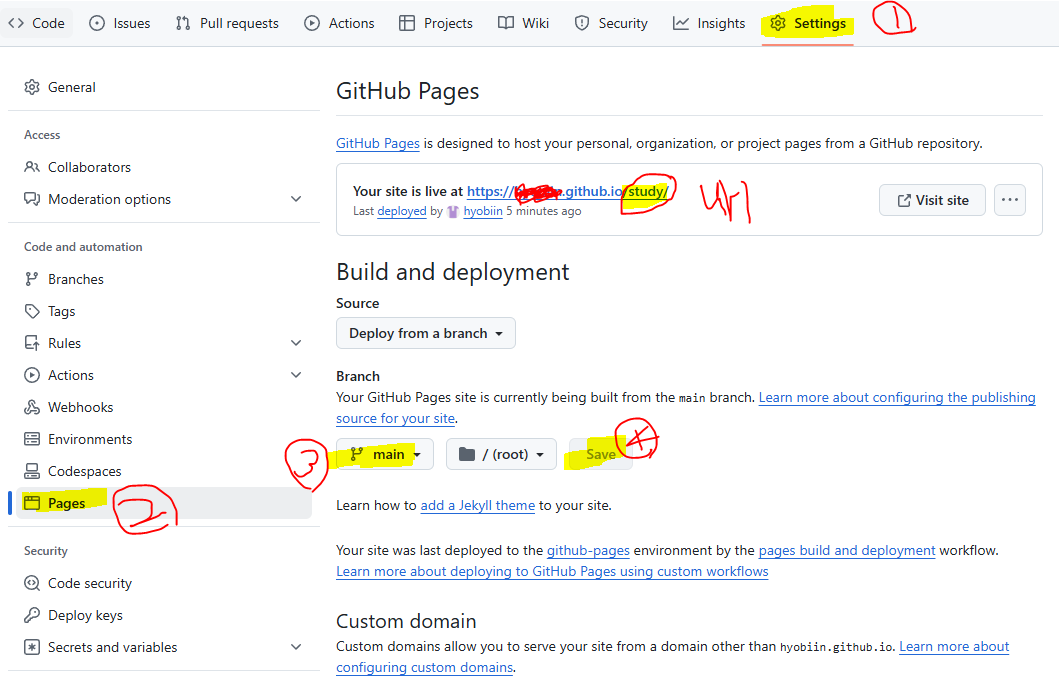Screen dimensions: 1059x680
Task: Click Learn more about deploying using custom workflows
Action: pos(552,571)
